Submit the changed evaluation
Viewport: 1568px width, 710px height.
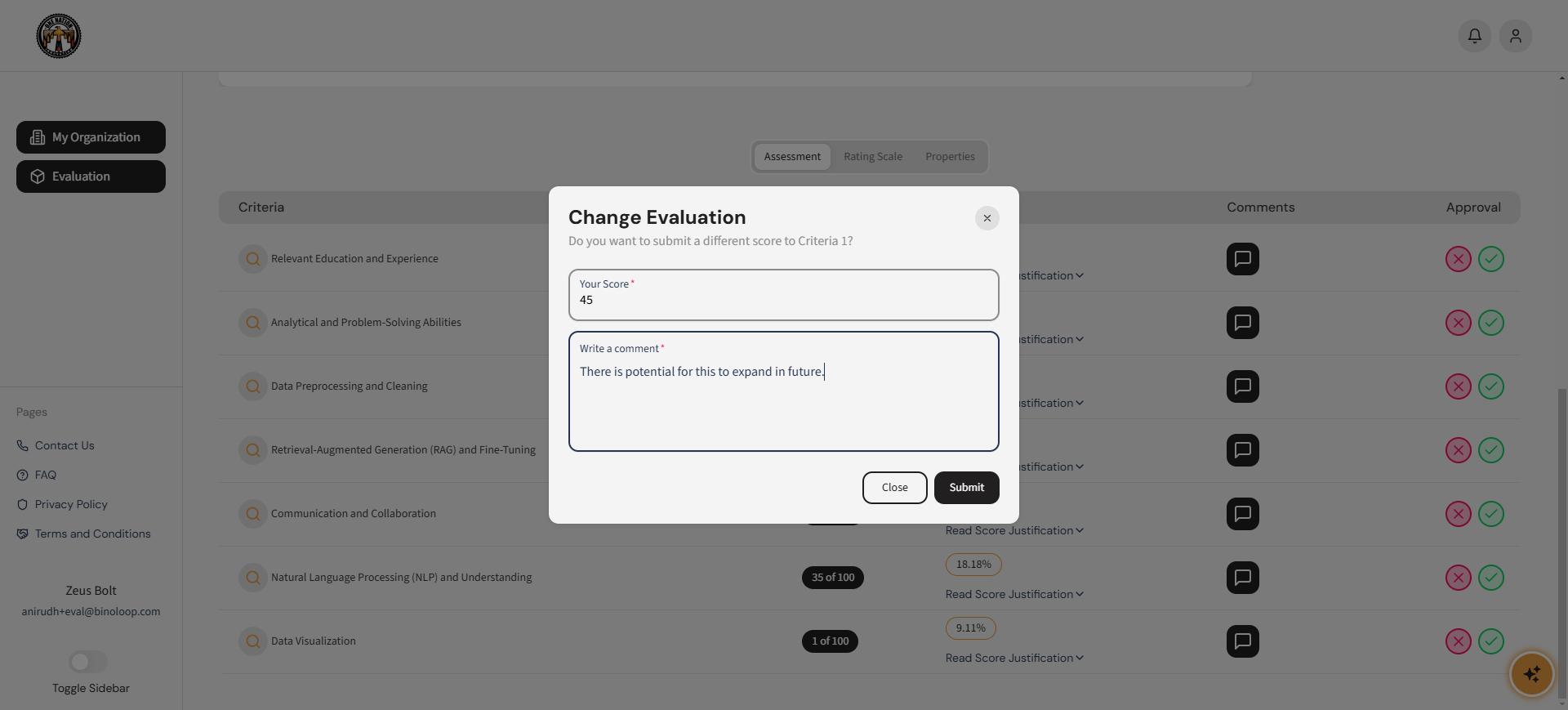click(x=966, y=488)
